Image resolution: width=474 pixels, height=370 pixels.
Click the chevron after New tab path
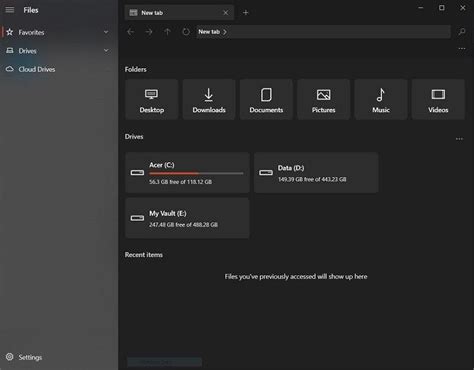pos(225,32)
